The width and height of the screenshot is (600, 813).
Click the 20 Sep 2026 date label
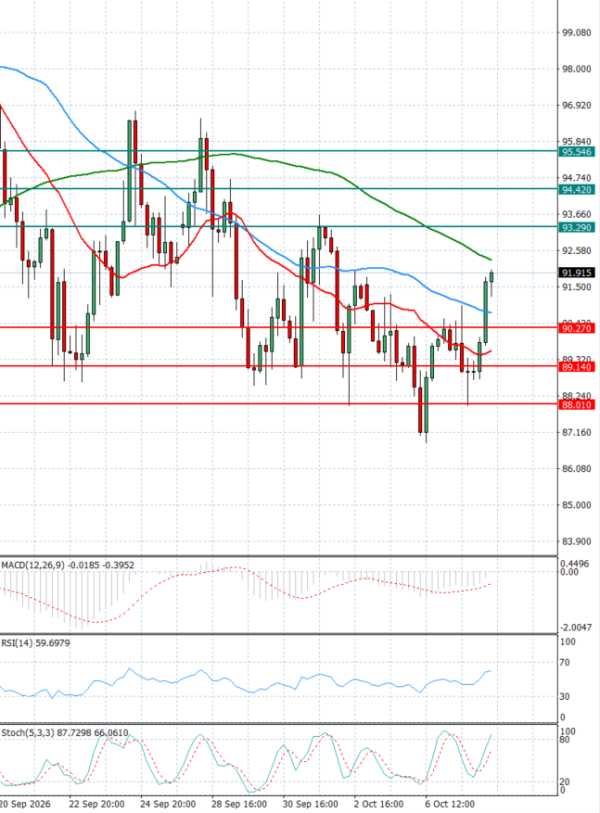point(26,804)
